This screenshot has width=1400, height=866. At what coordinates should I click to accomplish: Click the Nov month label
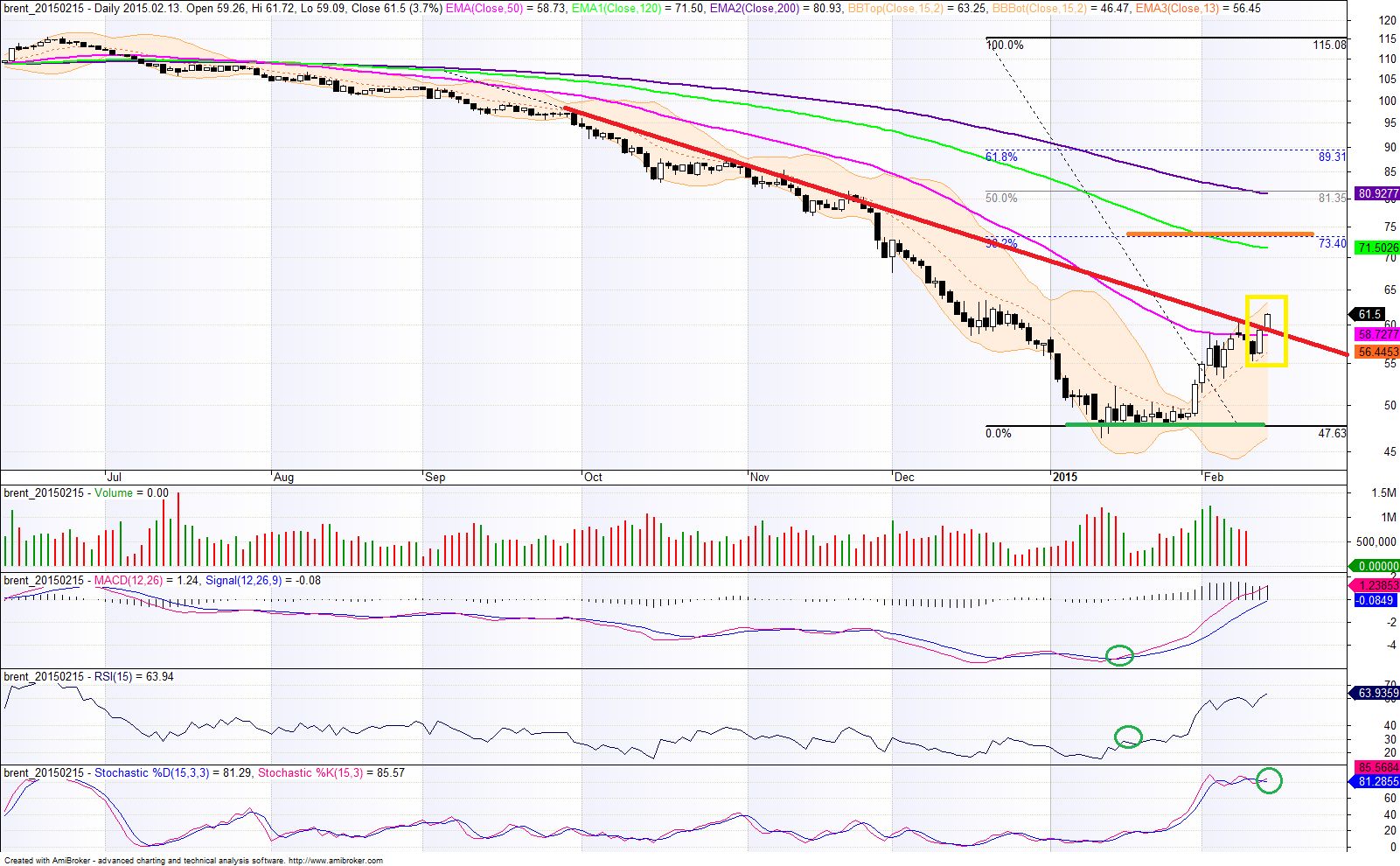point(760,478)
